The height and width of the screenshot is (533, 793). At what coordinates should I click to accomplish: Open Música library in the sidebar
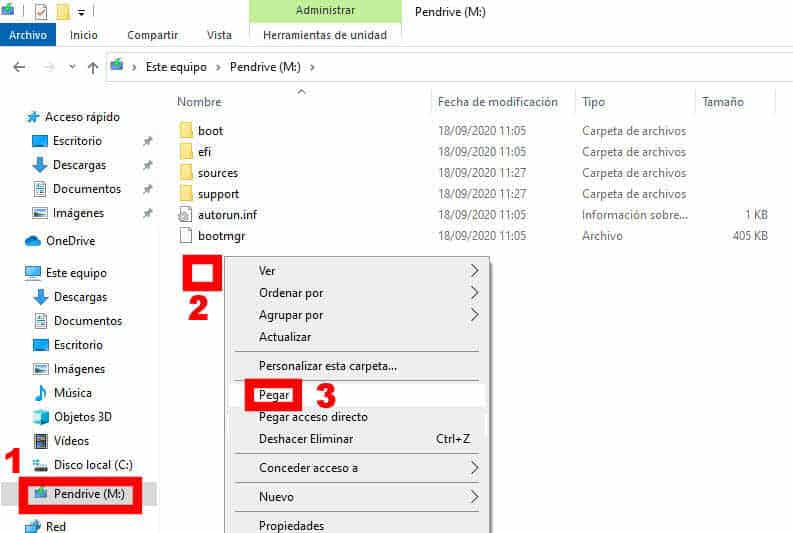click(x=73, y=393)
